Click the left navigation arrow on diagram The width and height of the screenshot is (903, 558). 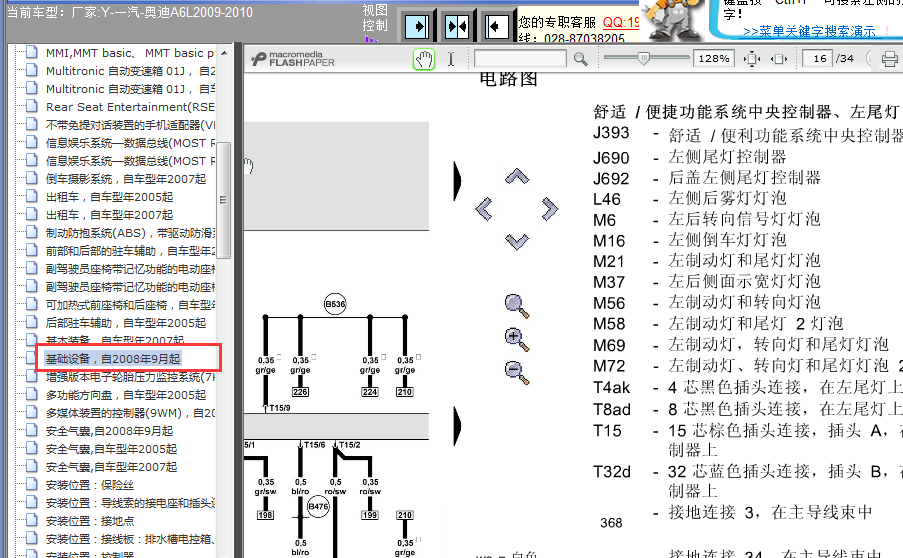coord(484,208)
